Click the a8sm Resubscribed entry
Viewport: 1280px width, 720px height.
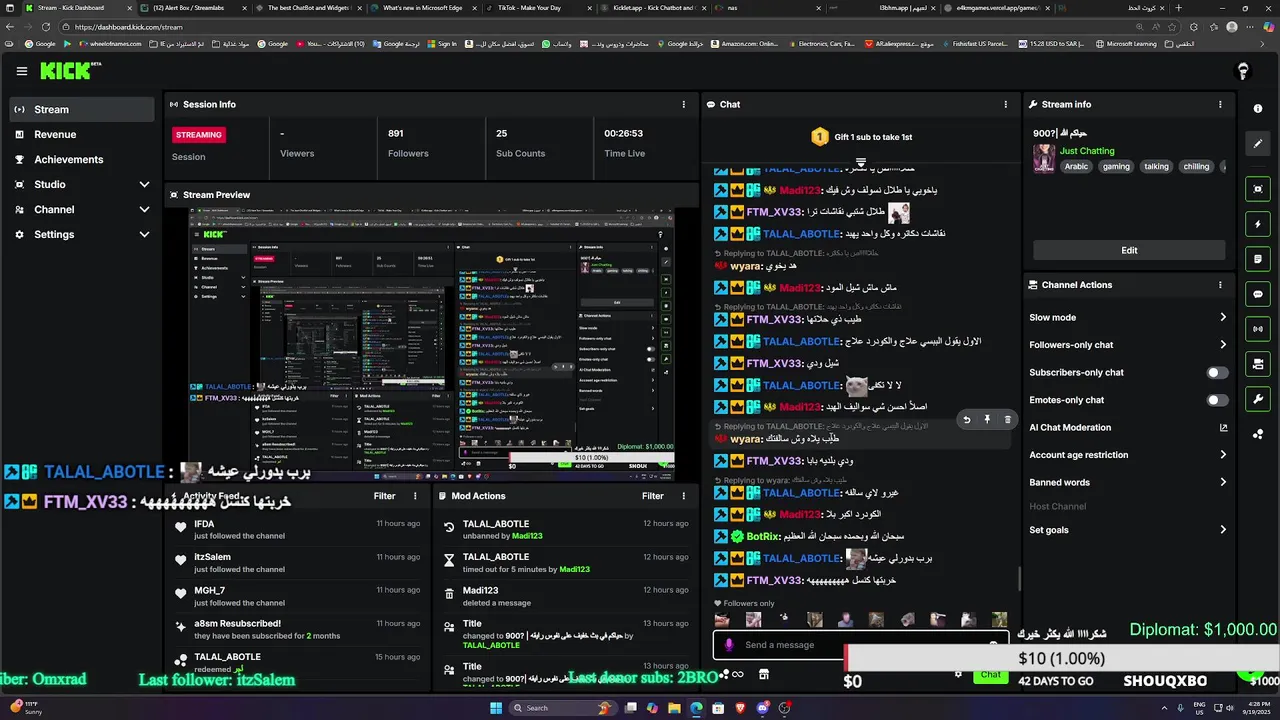(300, 629)
